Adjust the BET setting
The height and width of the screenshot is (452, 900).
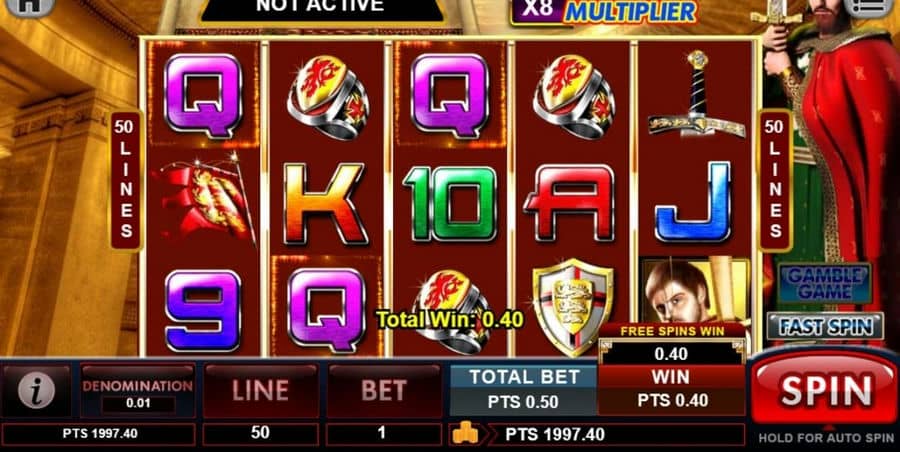click(x=384, y=391)
